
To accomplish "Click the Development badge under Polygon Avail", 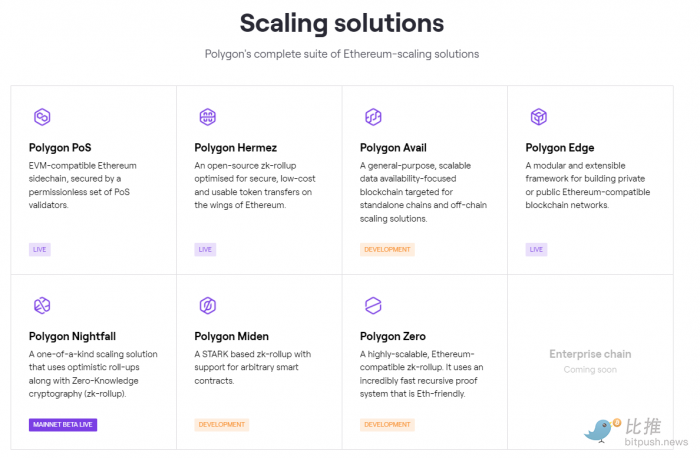I will click(x=387, y=249).
